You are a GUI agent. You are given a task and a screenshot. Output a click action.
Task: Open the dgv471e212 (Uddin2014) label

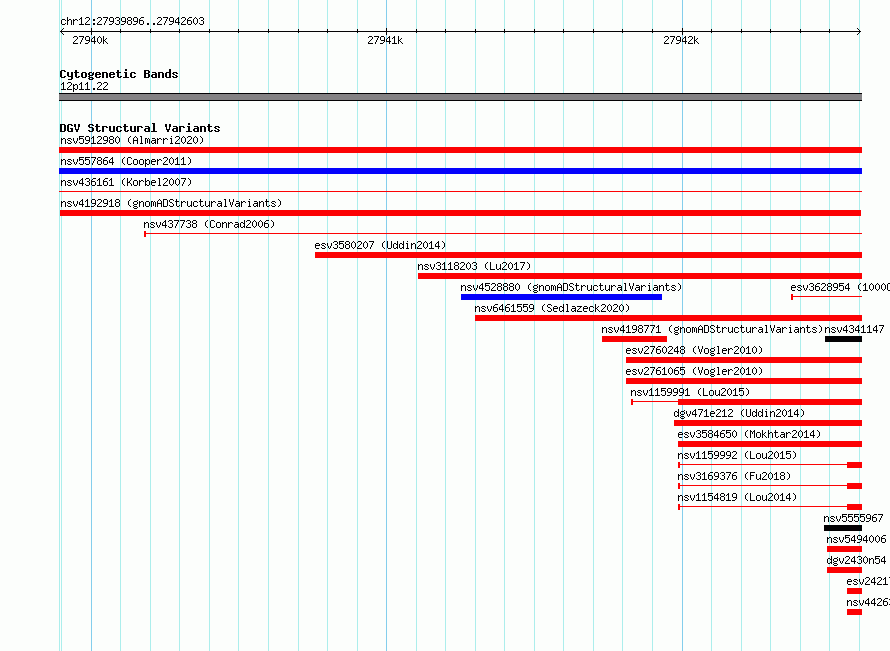[x=739, y=413]
